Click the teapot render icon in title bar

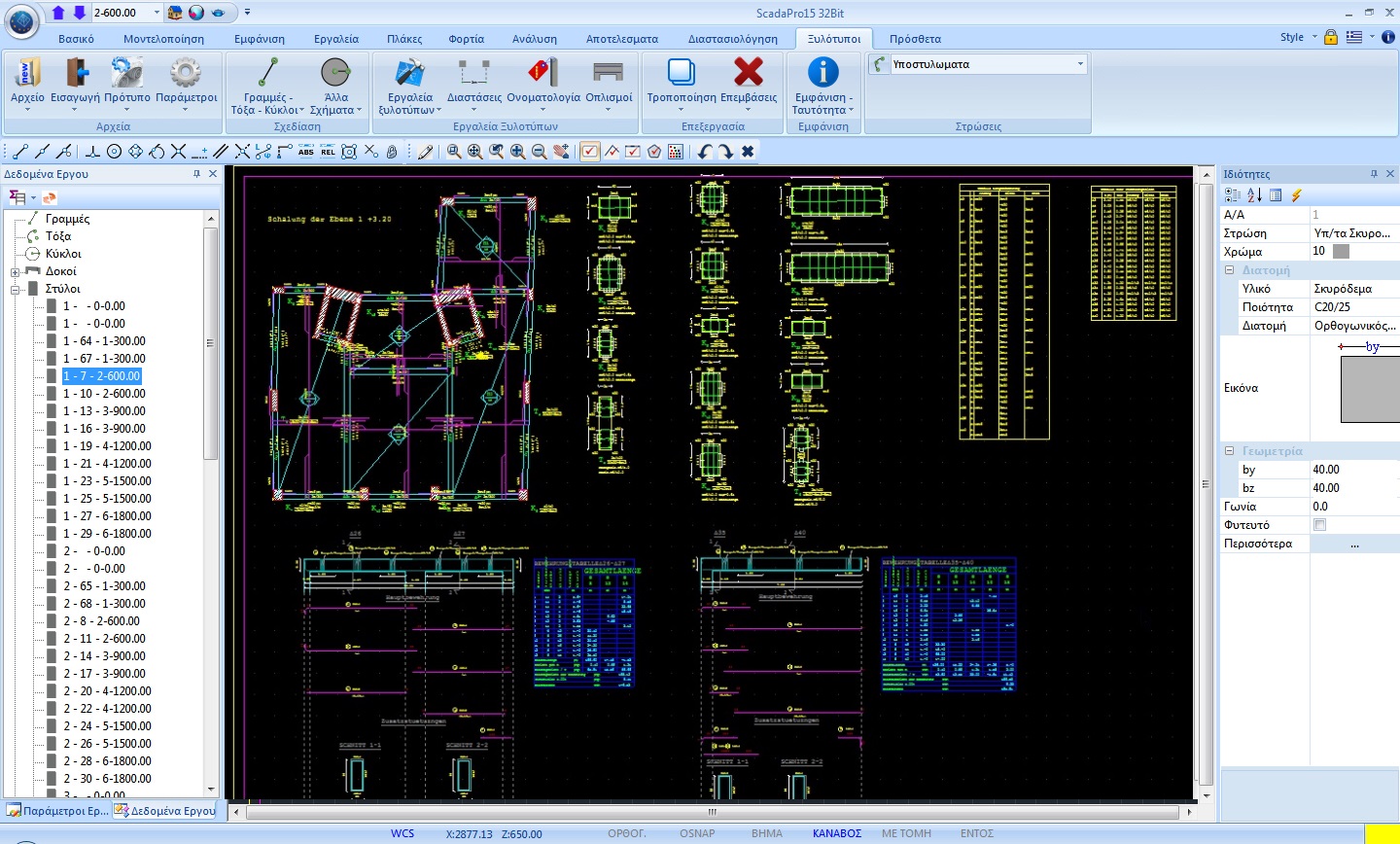tap(219, 13)
